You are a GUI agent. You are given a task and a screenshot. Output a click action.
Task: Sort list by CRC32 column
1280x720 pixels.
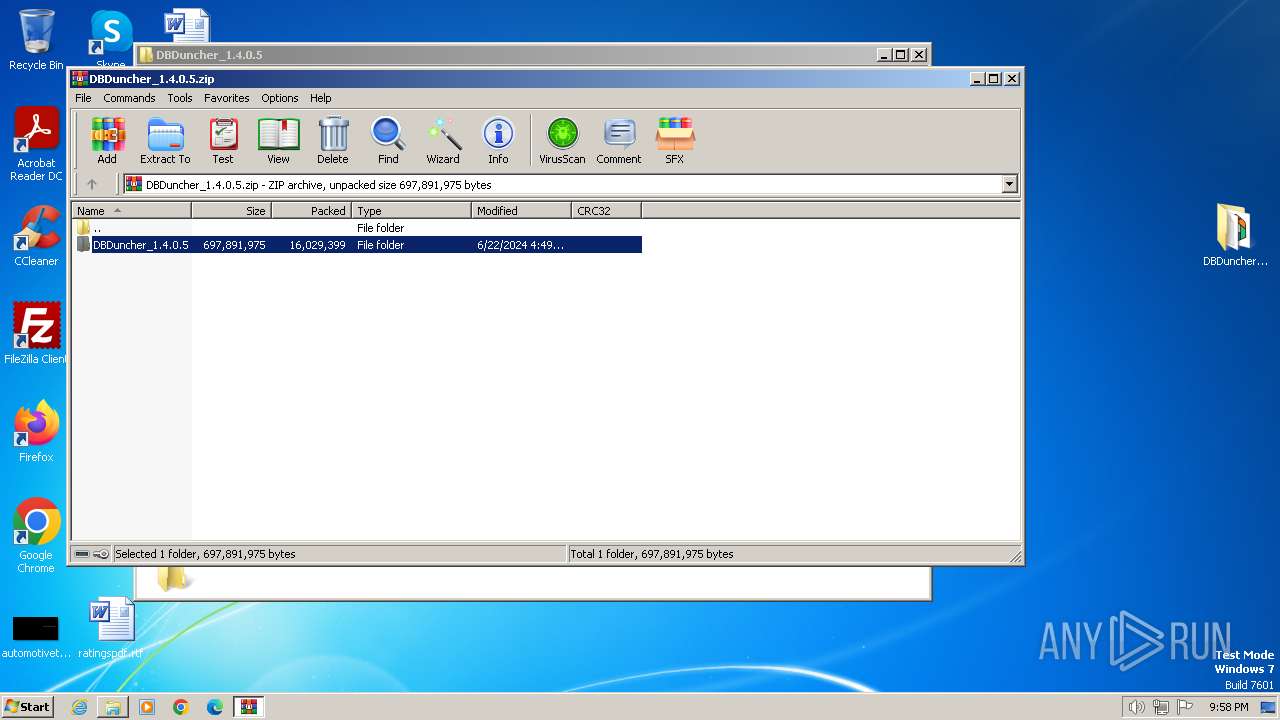pos(606,211)
